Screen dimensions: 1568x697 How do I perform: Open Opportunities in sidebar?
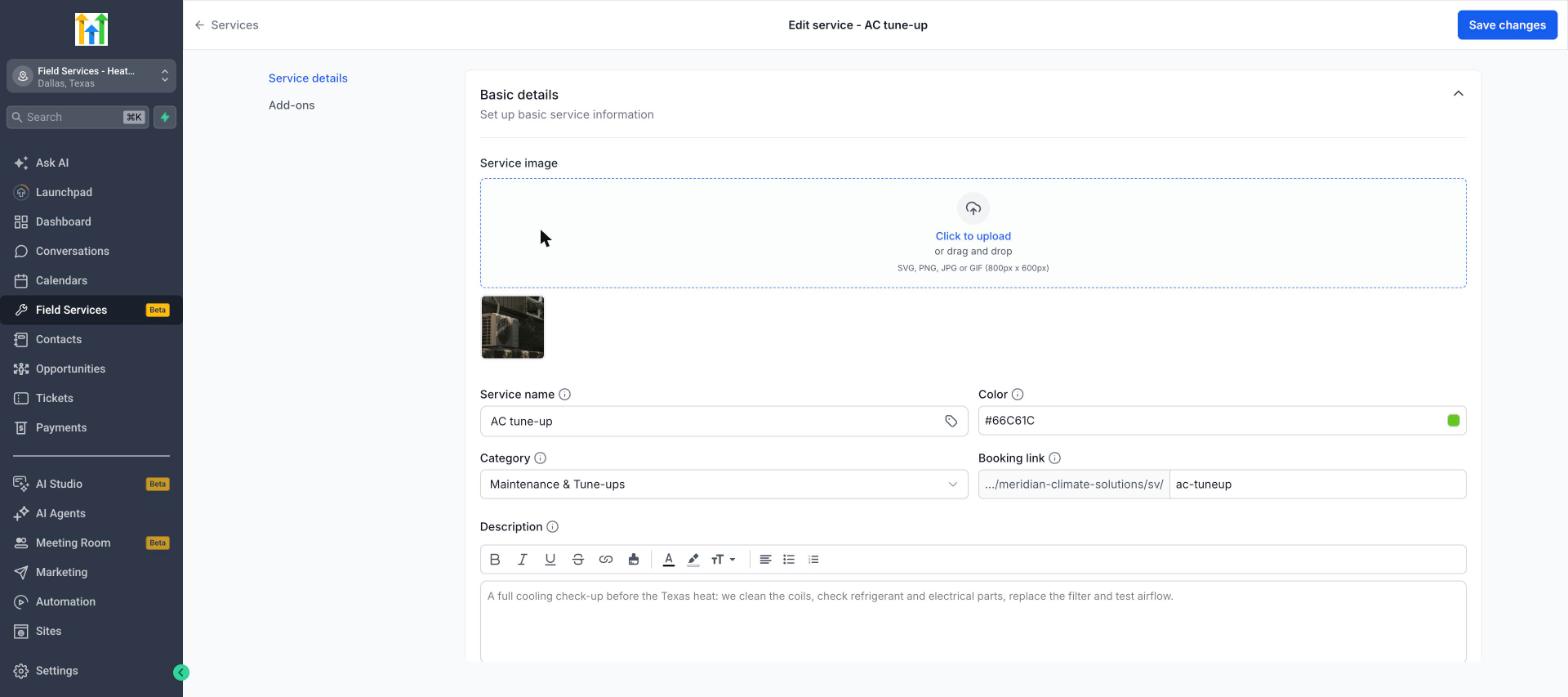(x=91, y=369)
